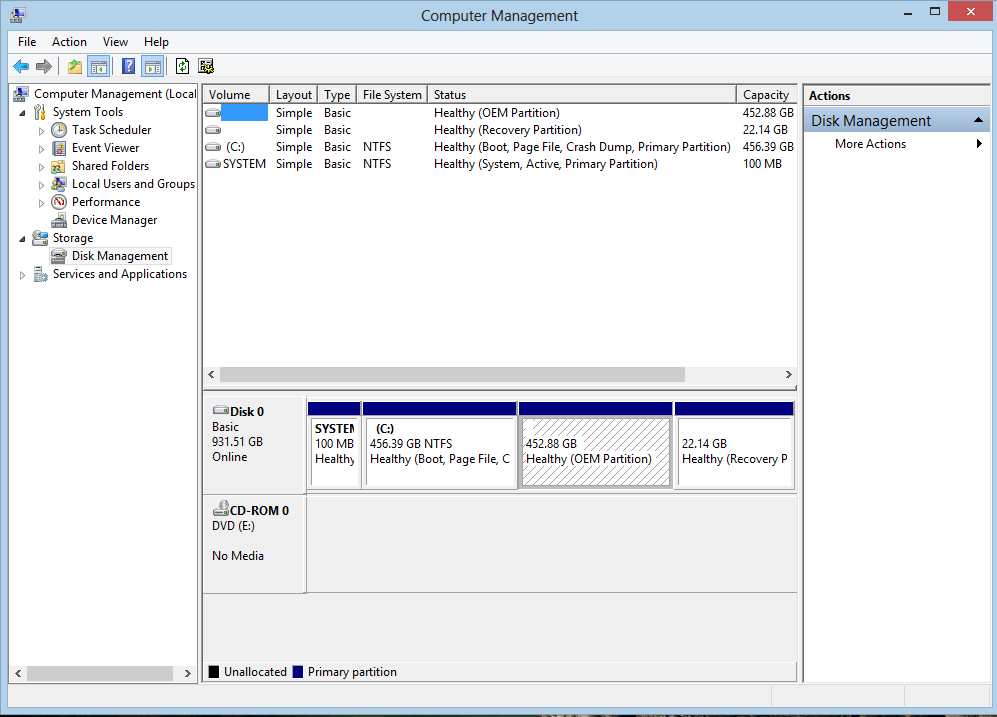
Task: Select Performance in the console tree
Action: click(105, 202)
